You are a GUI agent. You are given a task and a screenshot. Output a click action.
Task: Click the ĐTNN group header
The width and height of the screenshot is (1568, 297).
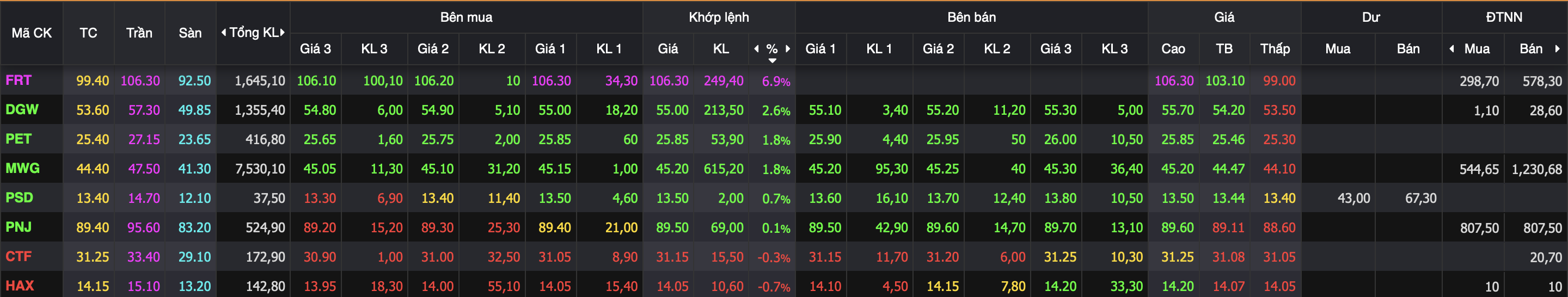coord(1504,17)
